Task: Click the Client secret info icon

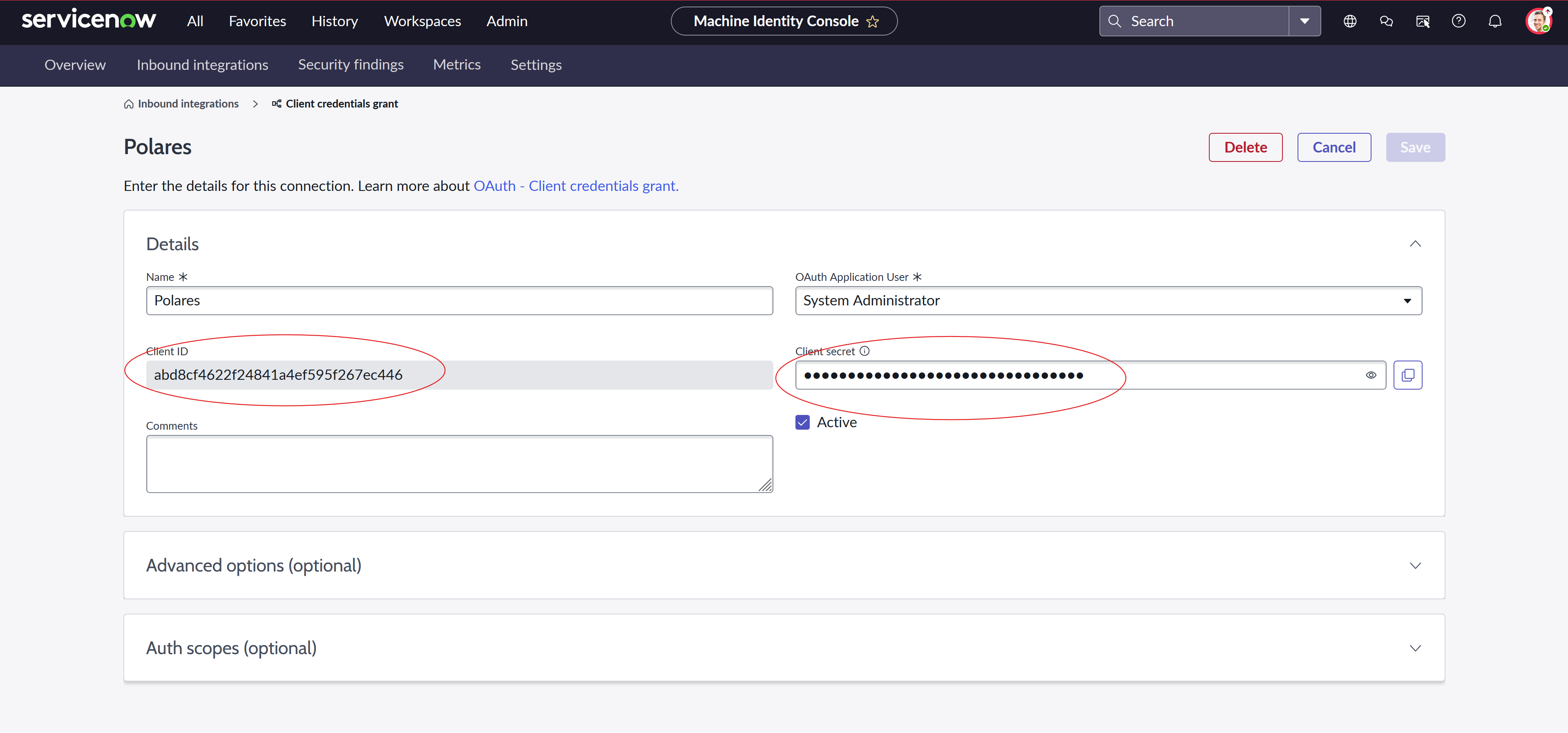Action: coord(864,351)
